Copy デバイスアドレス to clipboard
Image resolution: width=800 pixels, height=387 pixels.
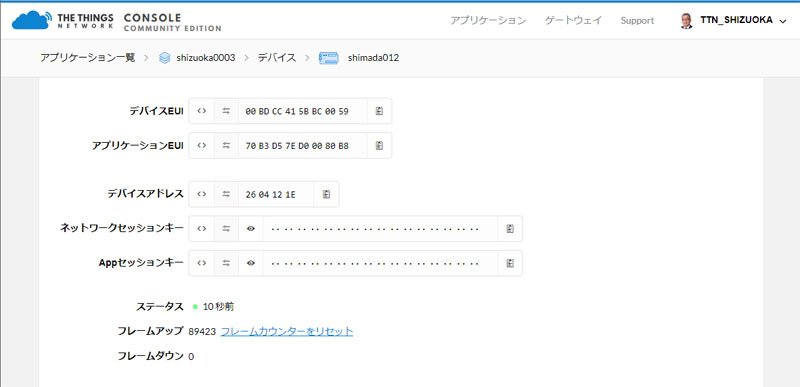point(327,194)
